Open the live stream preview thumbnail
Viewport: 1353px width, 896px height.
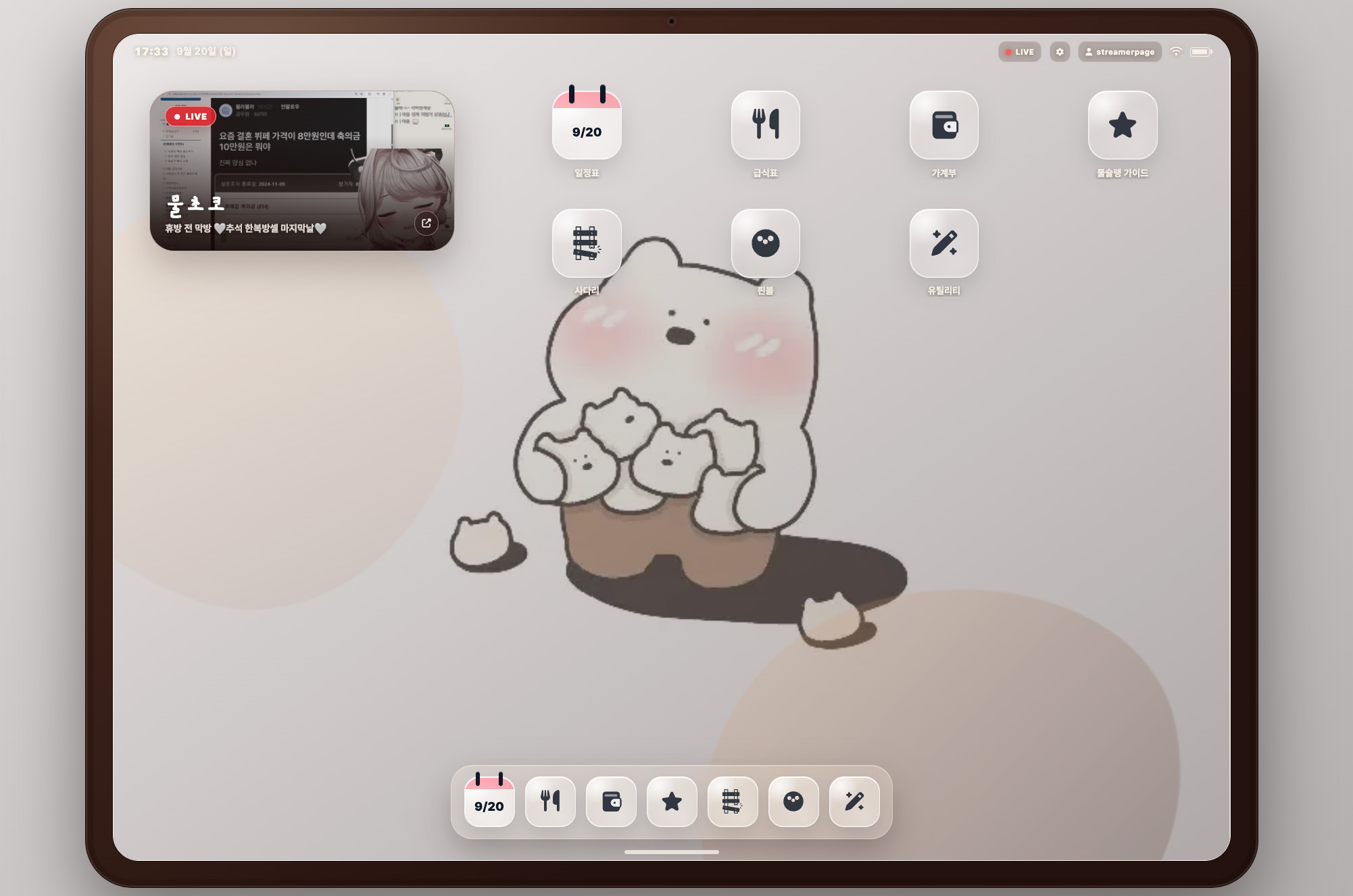(302, 170)
